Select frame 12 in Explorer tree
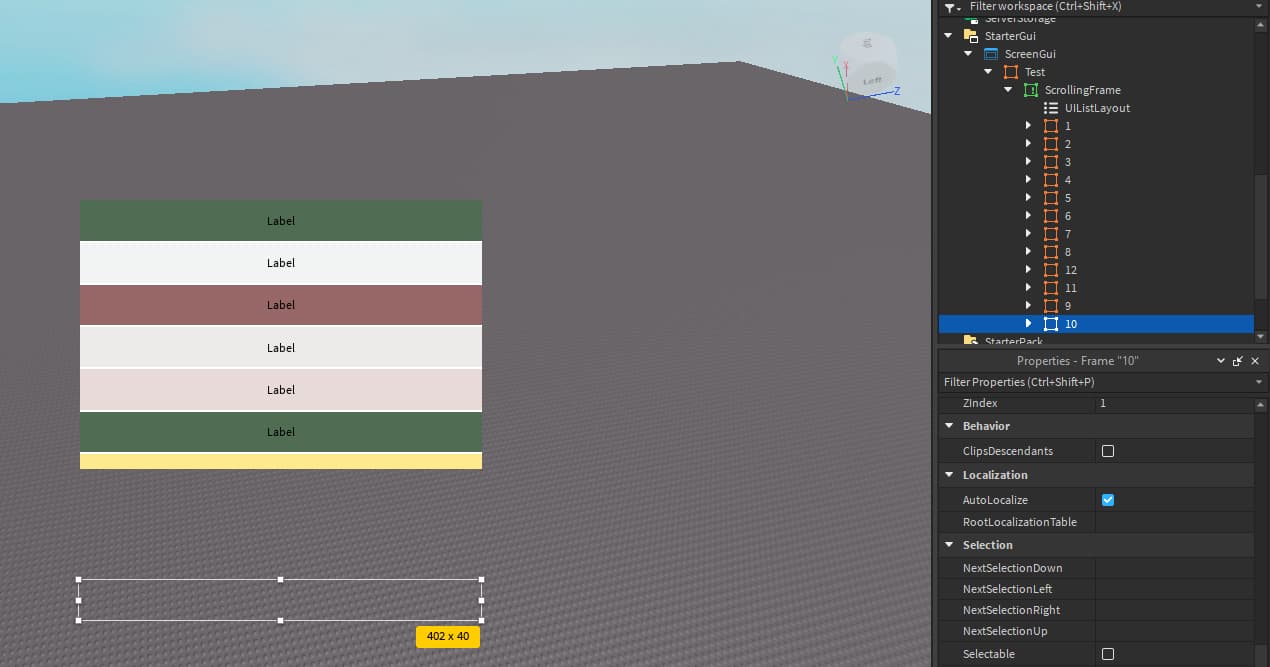Screen dimensions: 1270x667 click(1071, 270)
